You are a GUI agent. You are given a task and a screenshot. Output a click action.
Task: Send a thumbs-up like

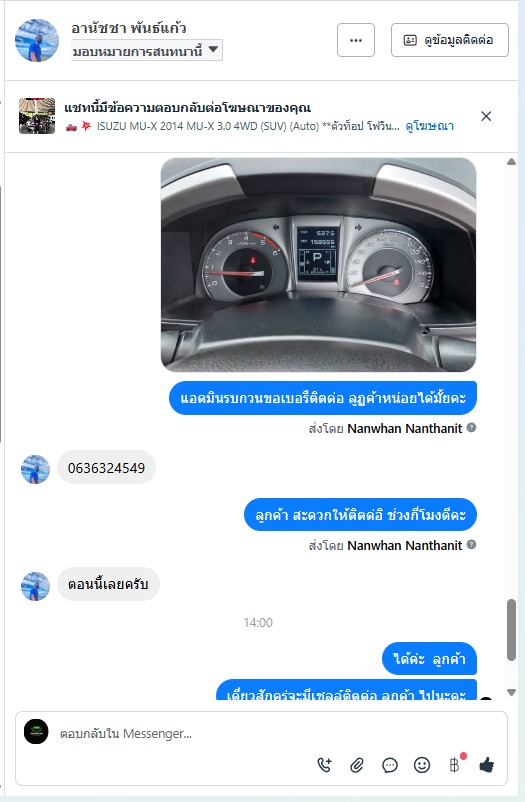pyautogui.click(x=487, y=765)
